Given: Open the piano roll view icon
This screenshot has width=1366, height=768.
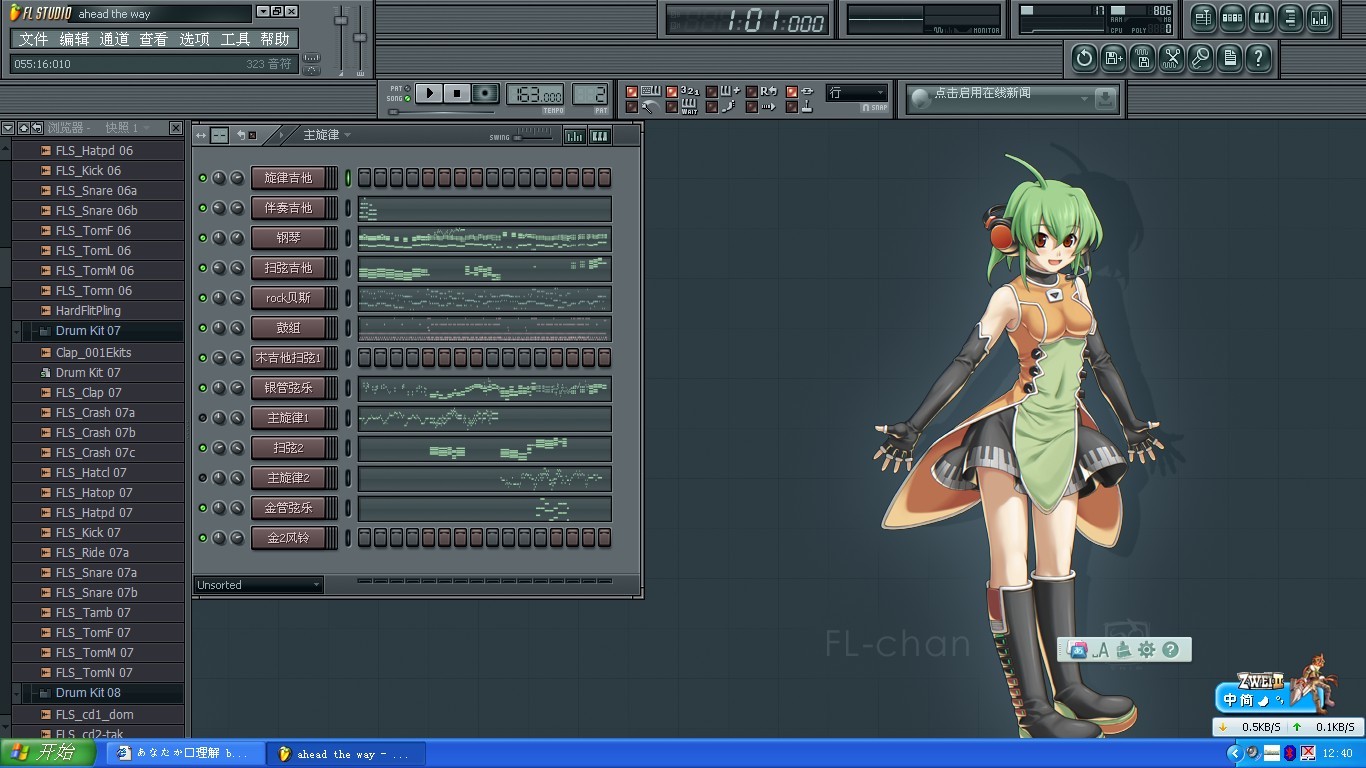Looking at the screenshot, I should (x=1261, y=17).
